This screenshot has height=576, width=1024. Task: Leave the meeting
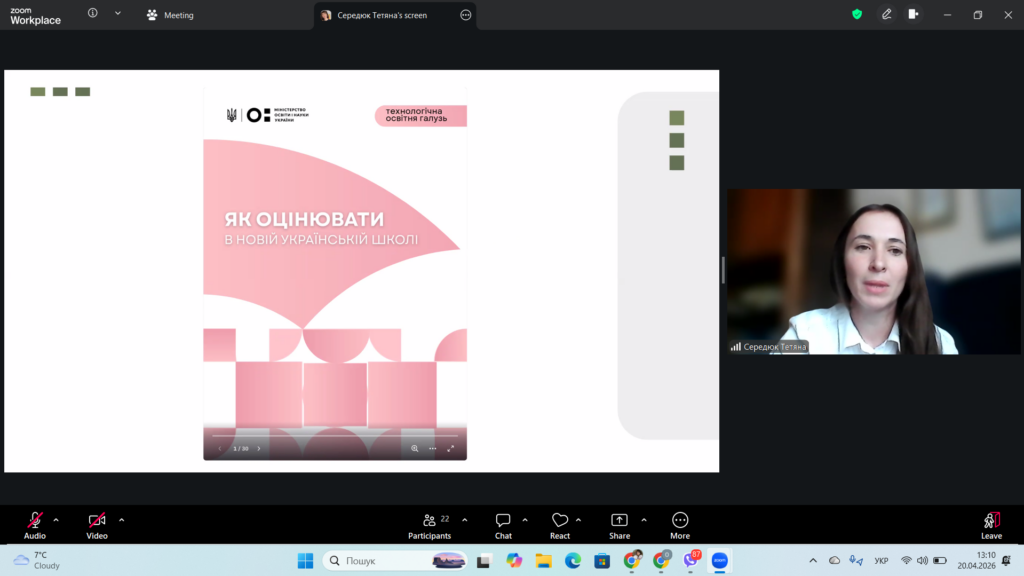coord(991,525)
